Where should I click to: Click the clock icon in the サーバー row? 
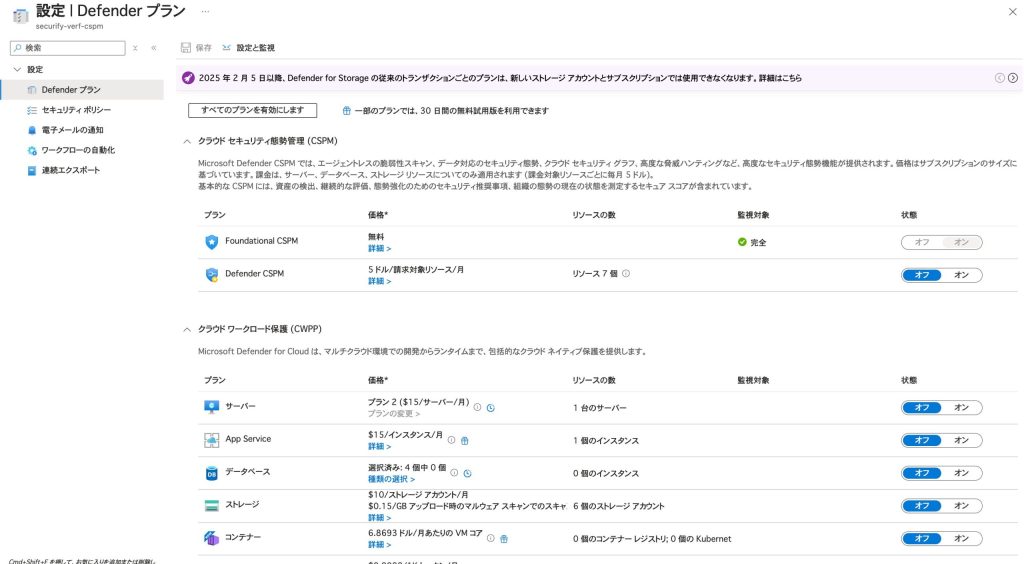click(x=491, y=408)
